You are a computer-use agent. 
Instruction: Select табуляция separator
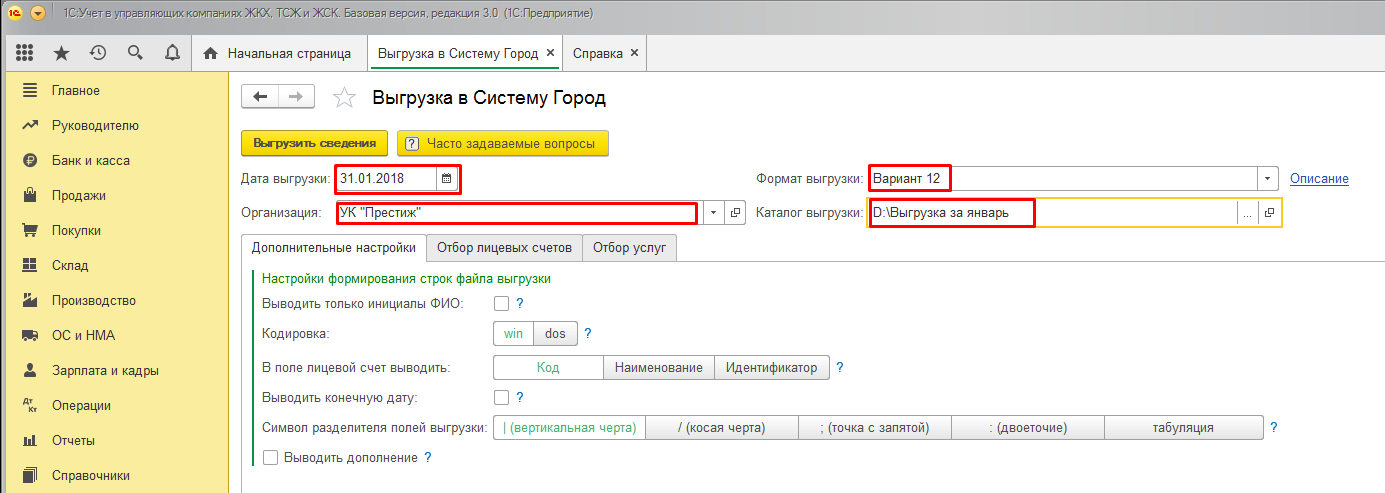[x=1183, y=428]
